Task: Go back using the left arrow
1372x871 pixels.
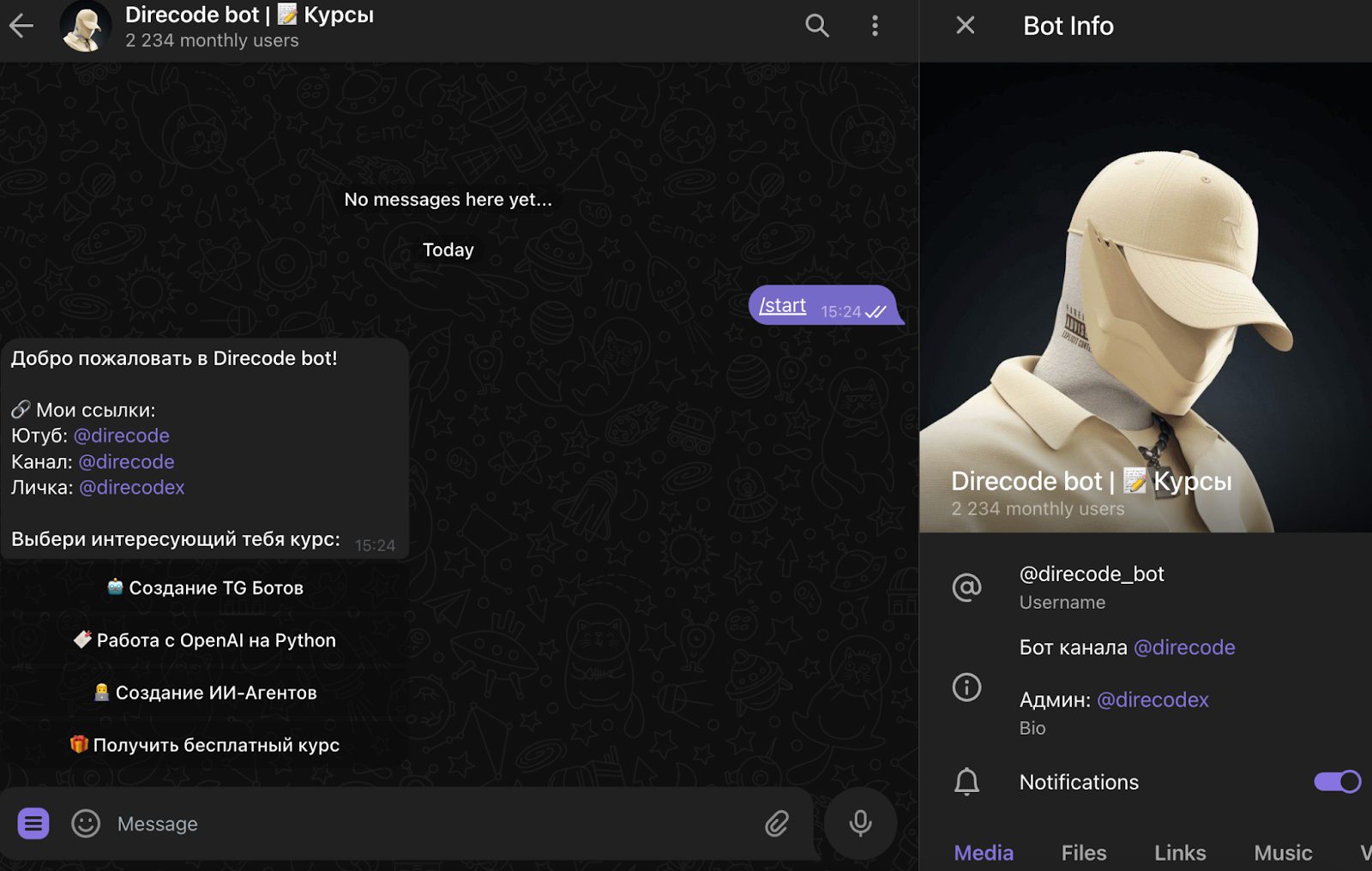Action: point(21,26)
